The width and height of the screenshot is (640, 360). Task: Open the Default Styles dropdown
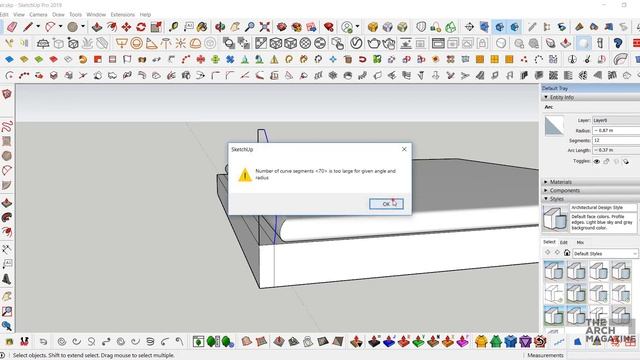[x=605, y=253]
